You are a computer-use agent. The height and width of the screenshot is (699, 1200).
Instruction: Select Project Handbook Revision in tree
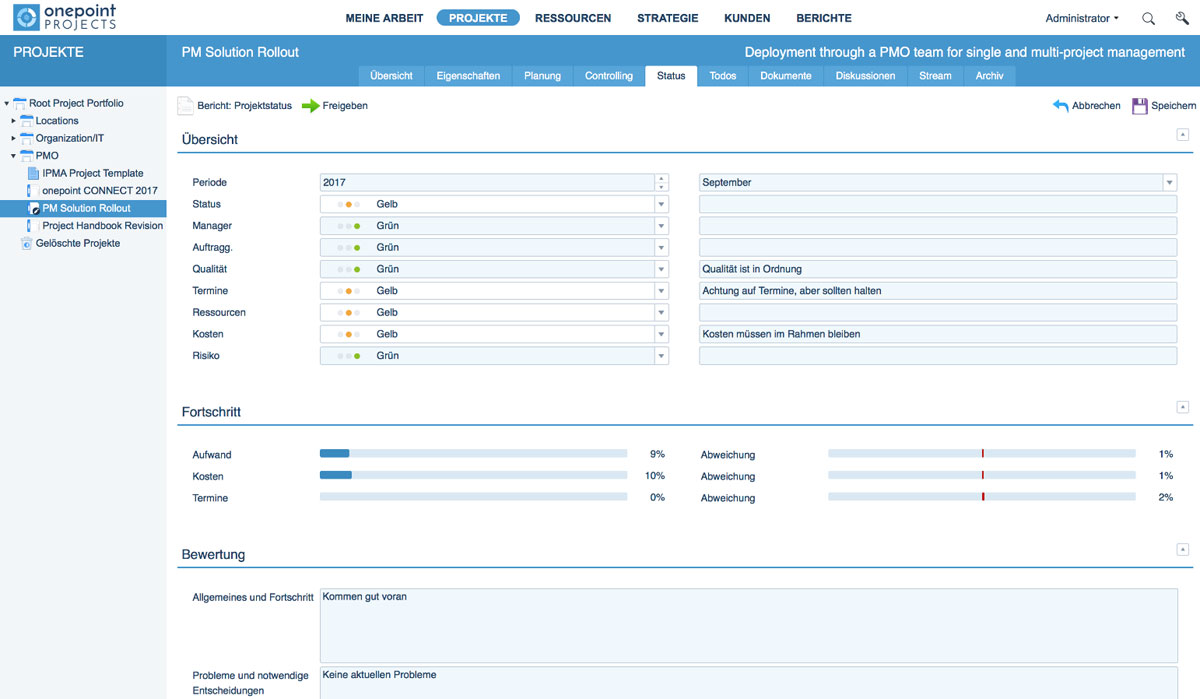[102, 226]
